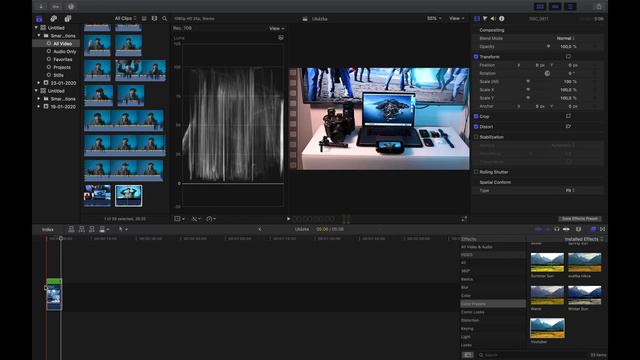
Task: Select the Summer Sun effect thumbnail
Action: [547, 262]
